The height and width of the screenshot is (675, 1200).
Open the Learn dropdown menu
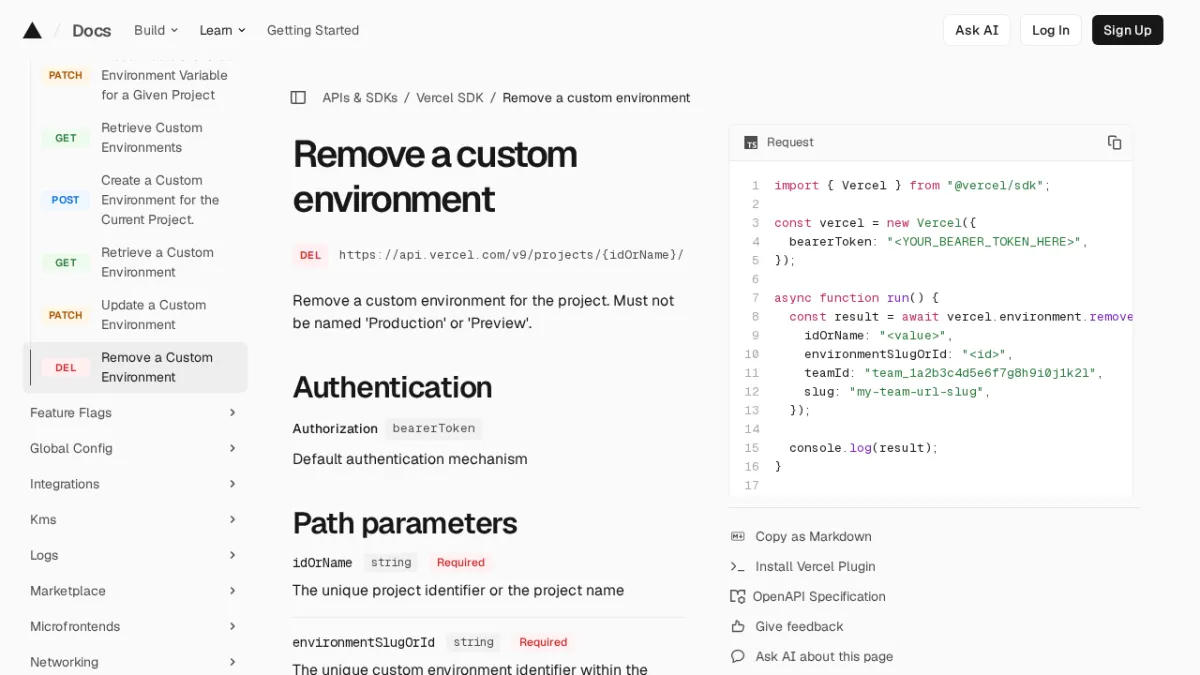click(x=222, y=30)
